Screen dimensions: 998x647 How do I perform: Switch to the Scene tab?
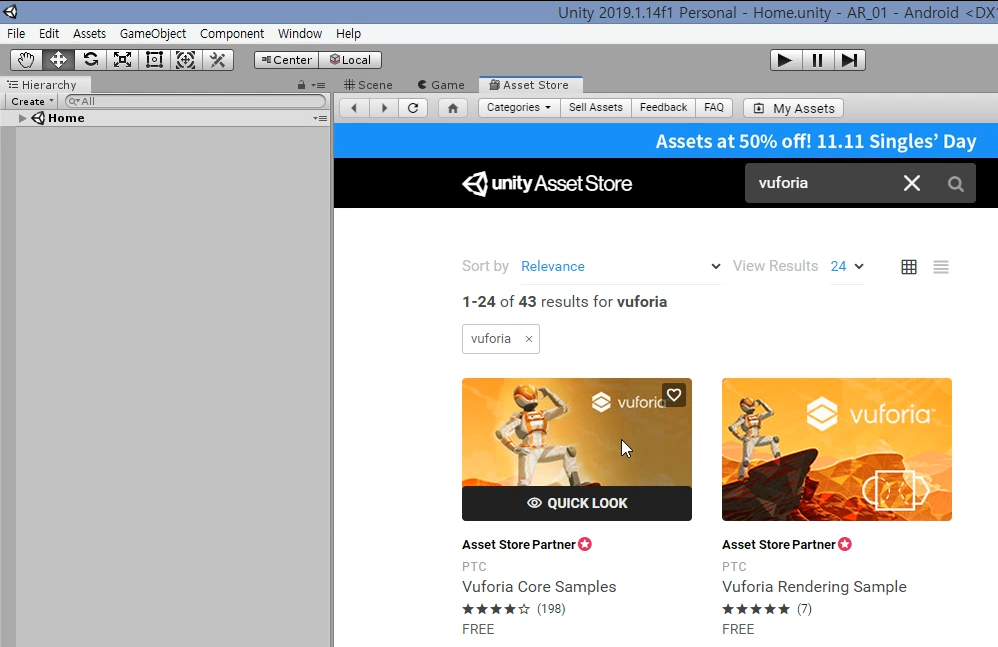368,85
